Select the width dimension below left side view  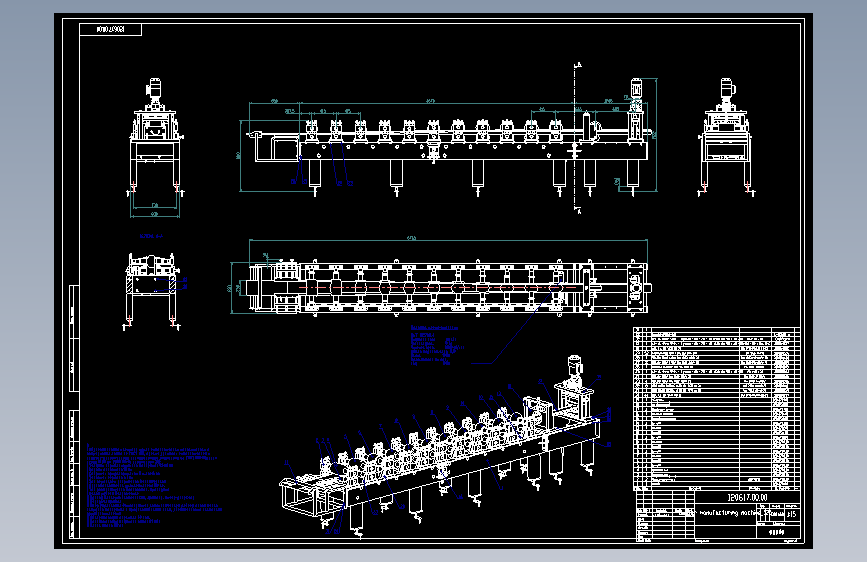[x=155, y=211]
